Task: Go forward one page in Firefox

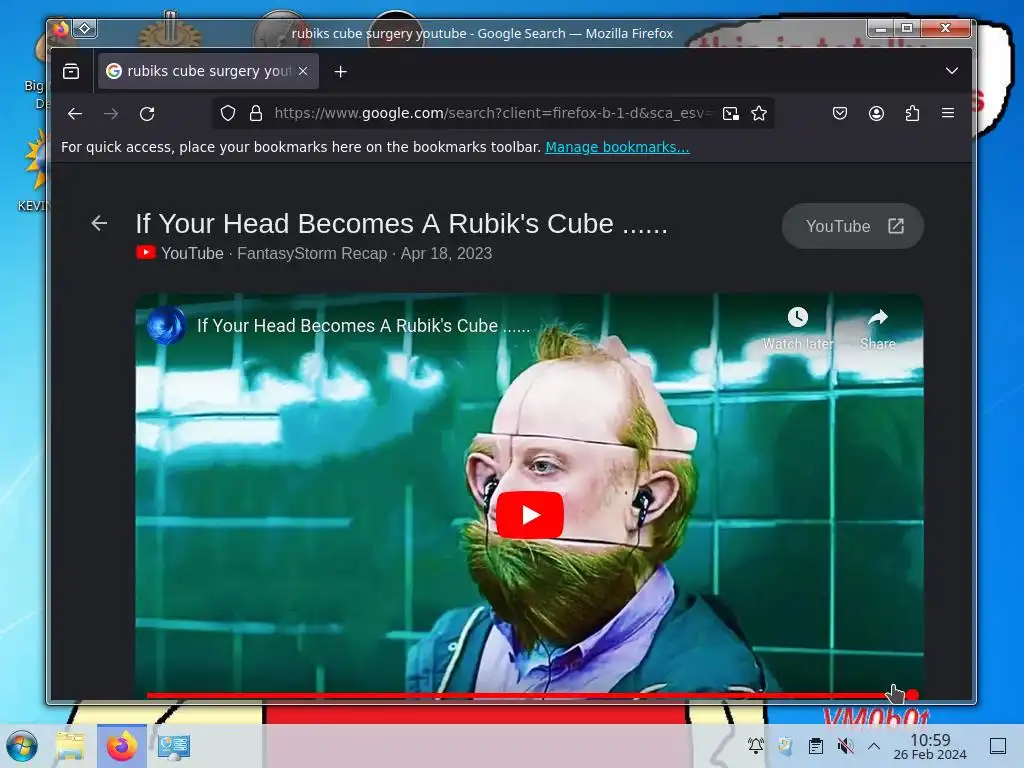Action: coord(111,114)
